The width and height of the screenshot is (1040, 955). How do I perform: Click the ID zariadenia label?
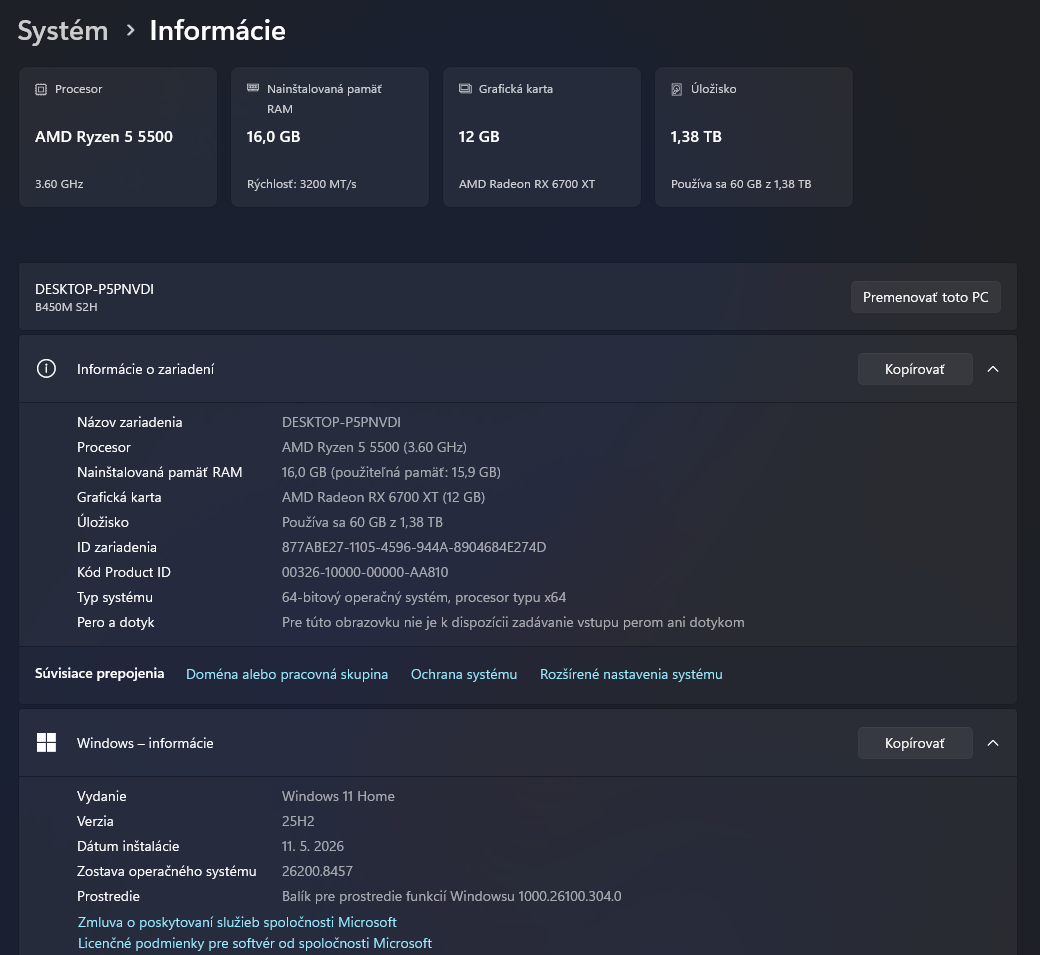[x=117, y=547]
